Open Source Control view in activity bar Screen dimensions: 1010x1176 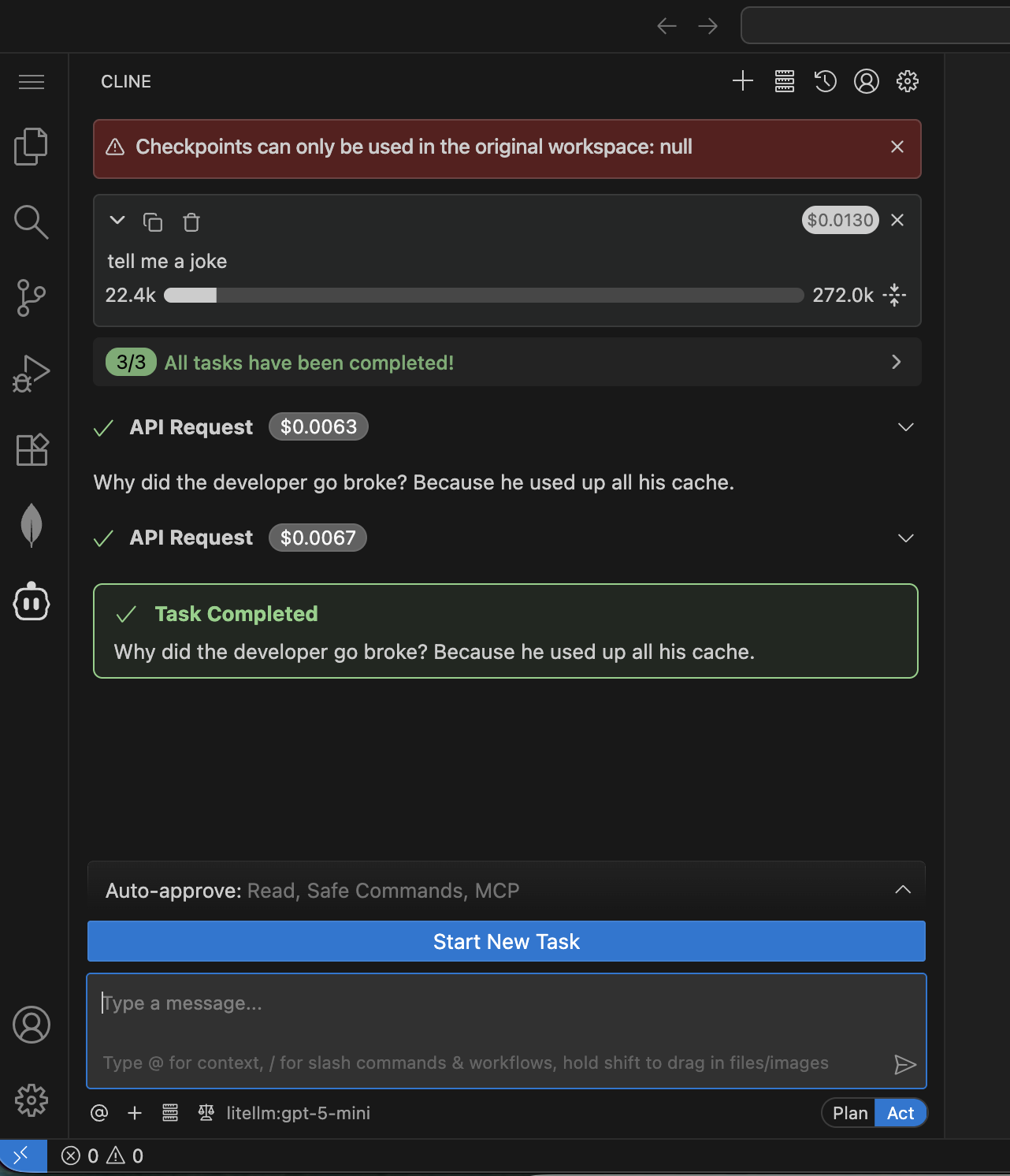point(32,298)
